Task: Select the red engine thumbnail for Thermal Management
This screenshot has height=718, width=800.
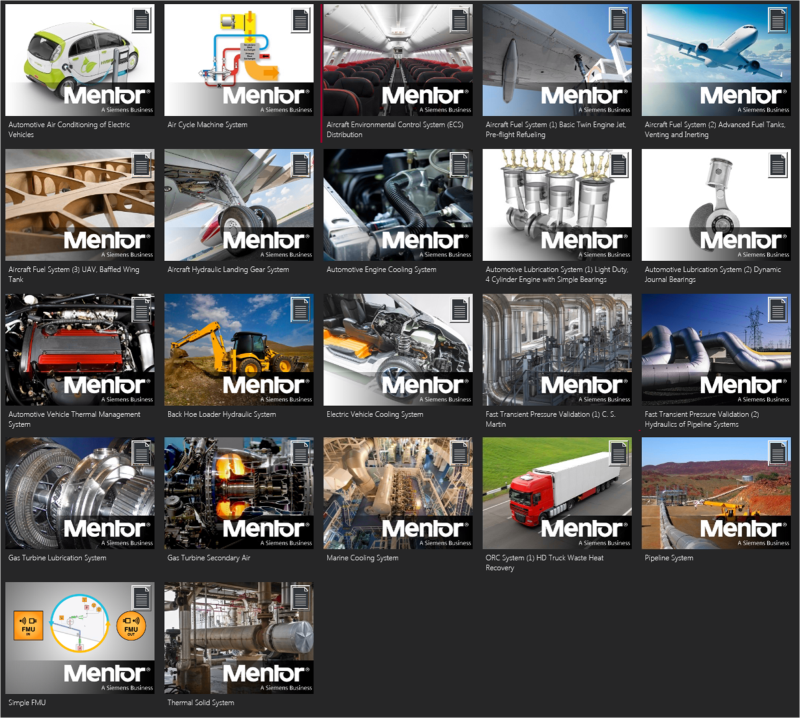Action: 80,350
